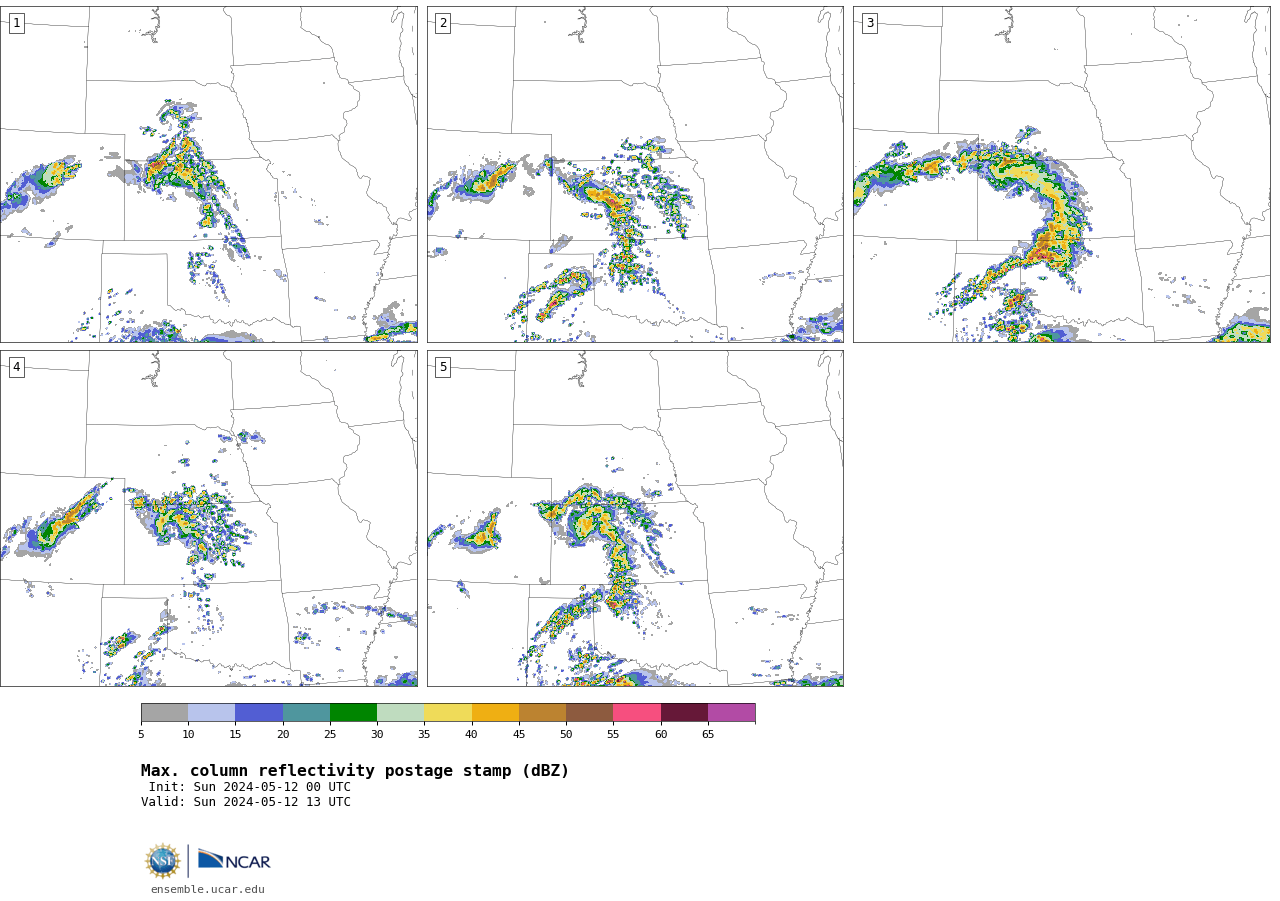Open ensemble member 5 reflectivity map
1280x901 pixels.
[635, 518]
